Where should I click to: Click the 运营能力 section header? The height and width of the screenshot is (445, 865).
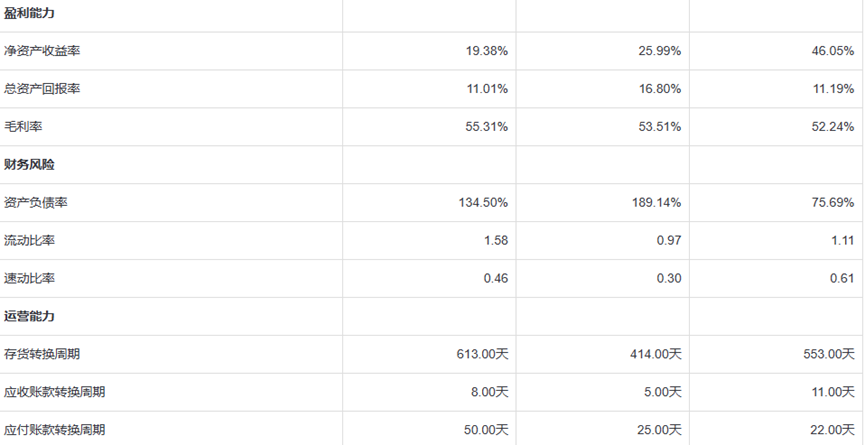click(x=27, y=316)
